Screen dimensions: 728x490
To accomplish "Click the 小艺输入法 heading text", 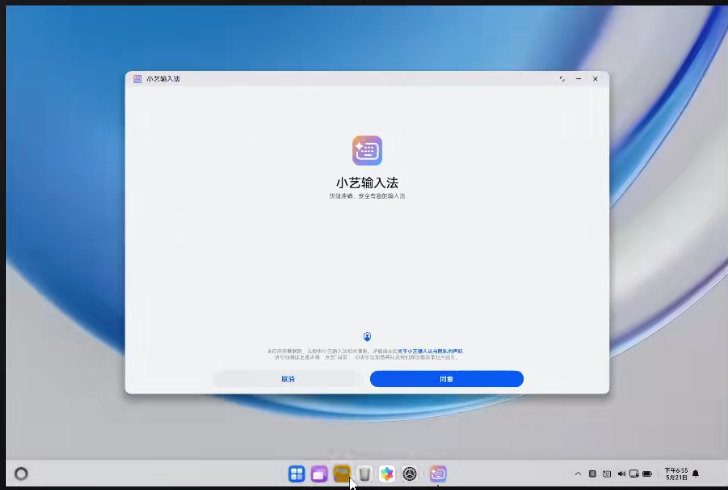I will [x=367, y=183].
